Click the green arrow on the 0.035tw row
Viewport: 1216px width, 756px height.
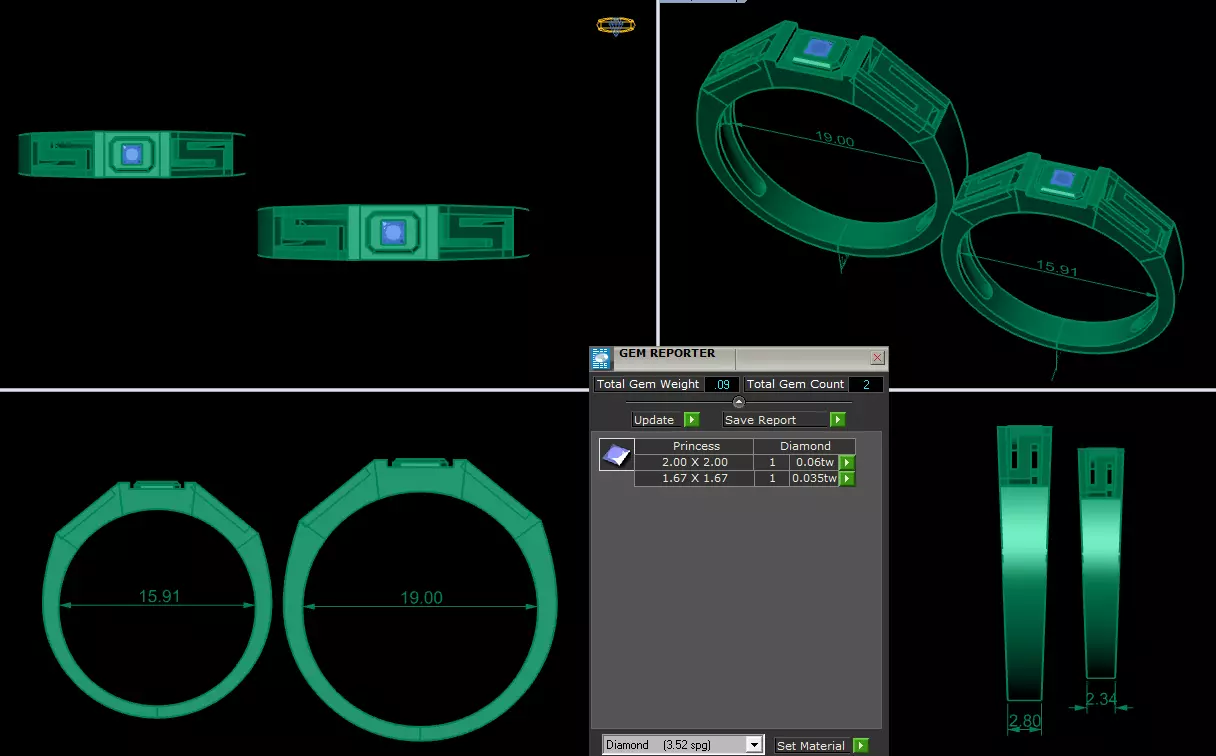click(847, 479)
